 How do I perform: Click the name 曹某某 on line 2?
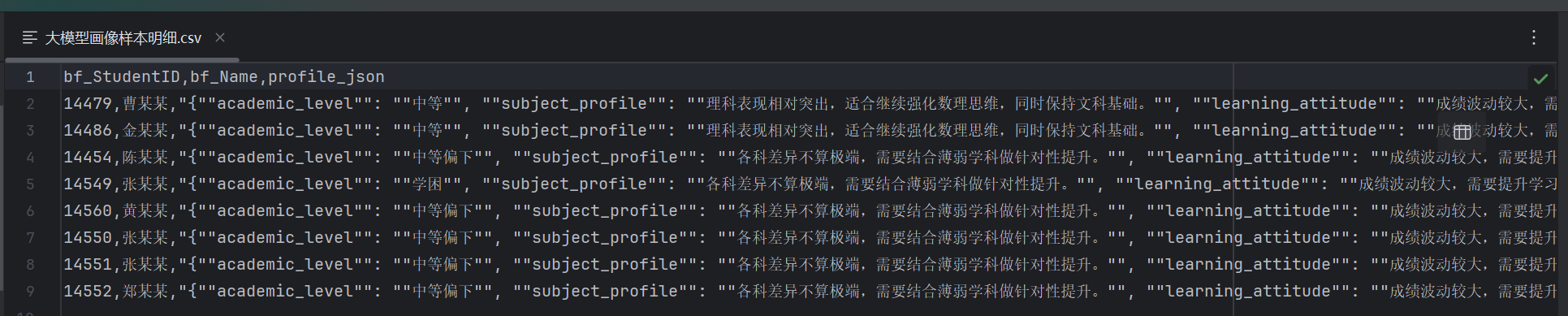coord(145,103)
